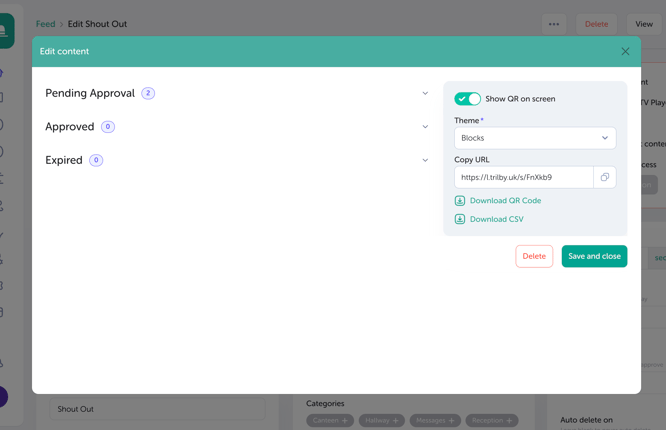This screenshot has width=666, height=430.
Task: Click Save and close
Action: point(594,256)
